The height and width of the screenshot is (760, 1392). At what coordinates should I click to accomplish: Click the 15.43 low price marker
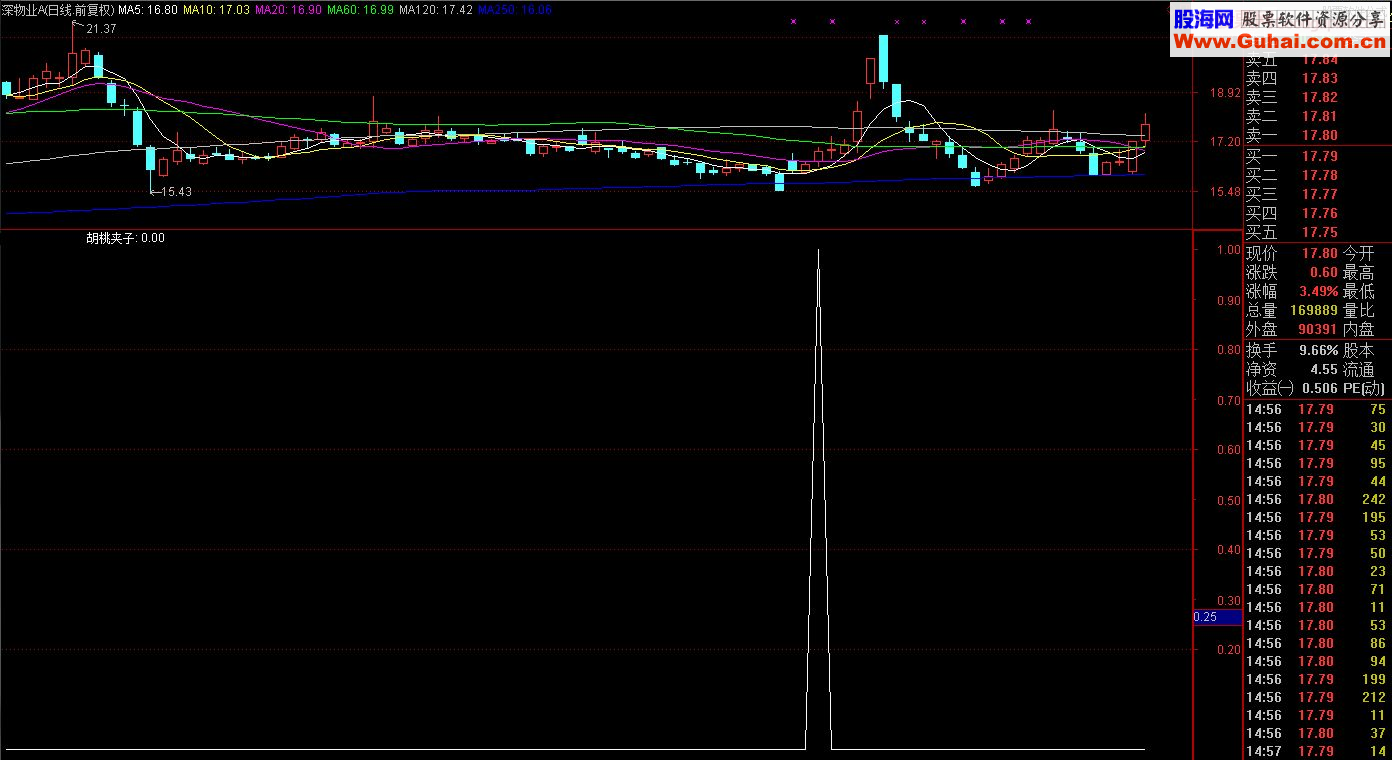click(x=176, y=191)
